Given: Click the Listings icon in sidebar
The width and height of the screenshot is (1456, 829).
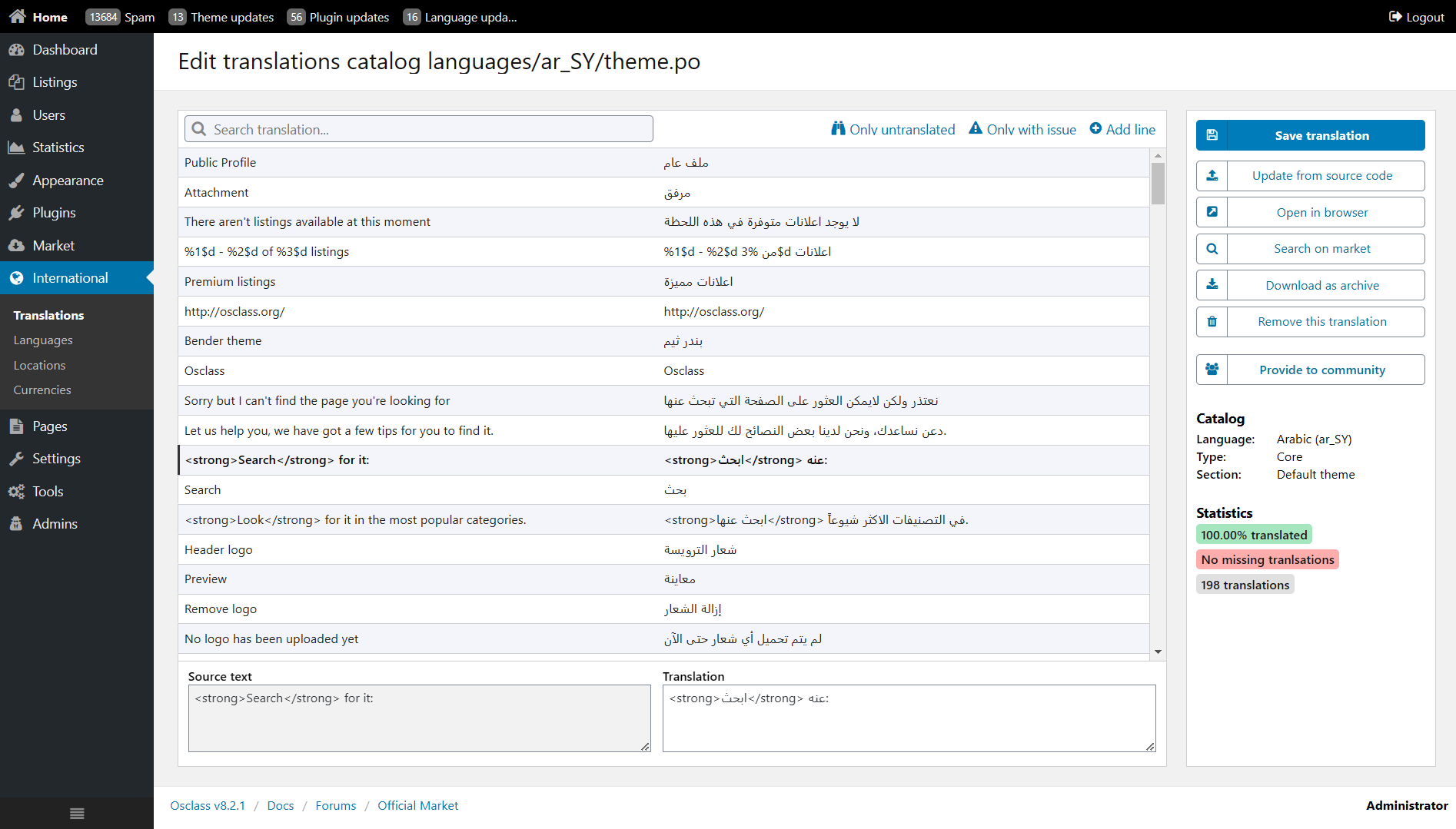Looking at the screenshot, I should click(x=16, y=82).
